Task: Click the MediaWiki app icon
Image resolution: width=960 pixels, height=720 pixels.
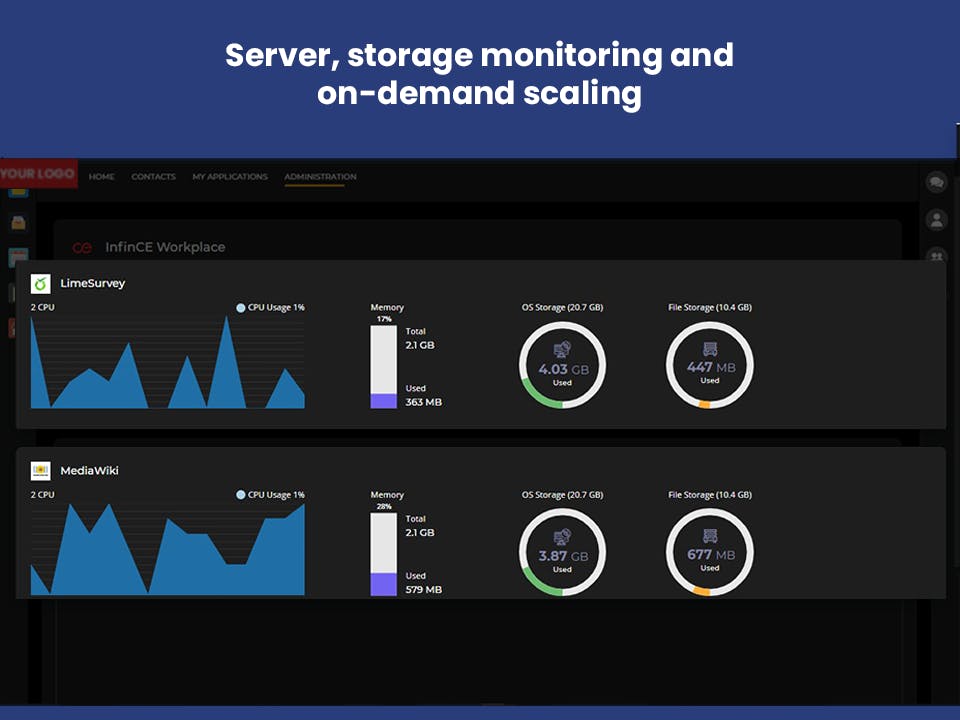Action: [x=40, y=471]
